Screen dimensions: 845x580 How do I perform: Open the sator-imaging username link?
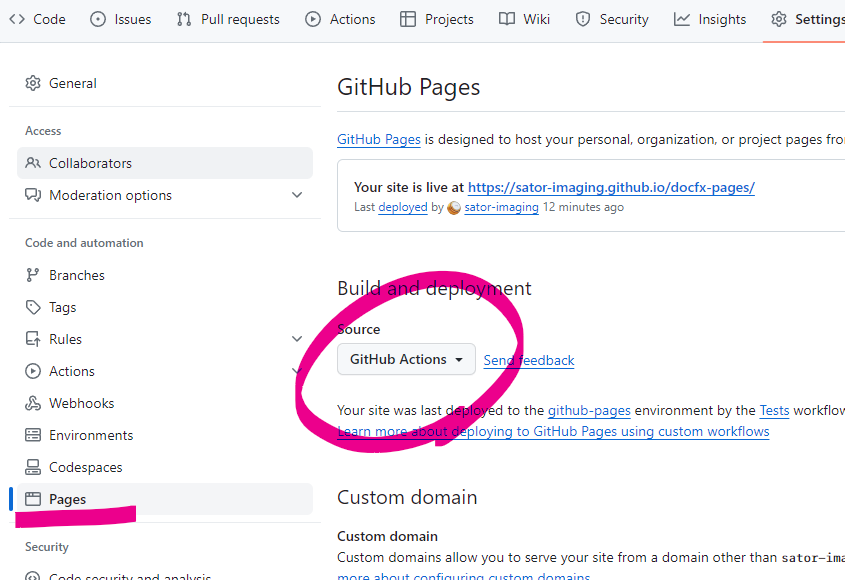click(501, 208)
